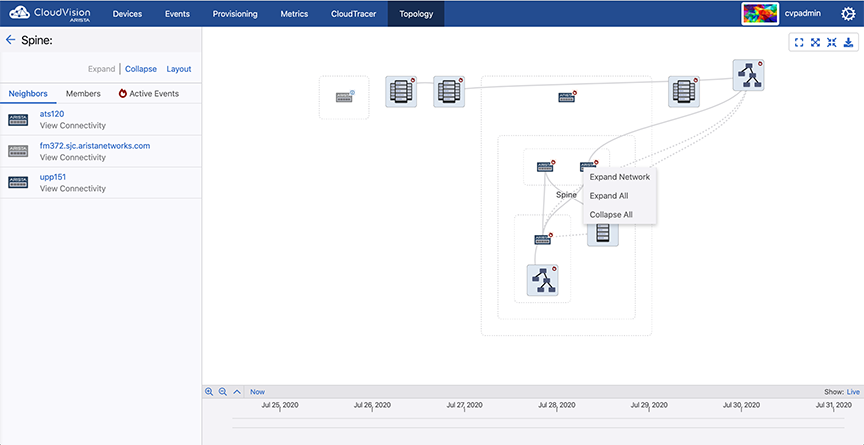The width and height of the screenshot is (864, 445).
Task: Select the leftmost server rack node
Action: coord(401,91)
